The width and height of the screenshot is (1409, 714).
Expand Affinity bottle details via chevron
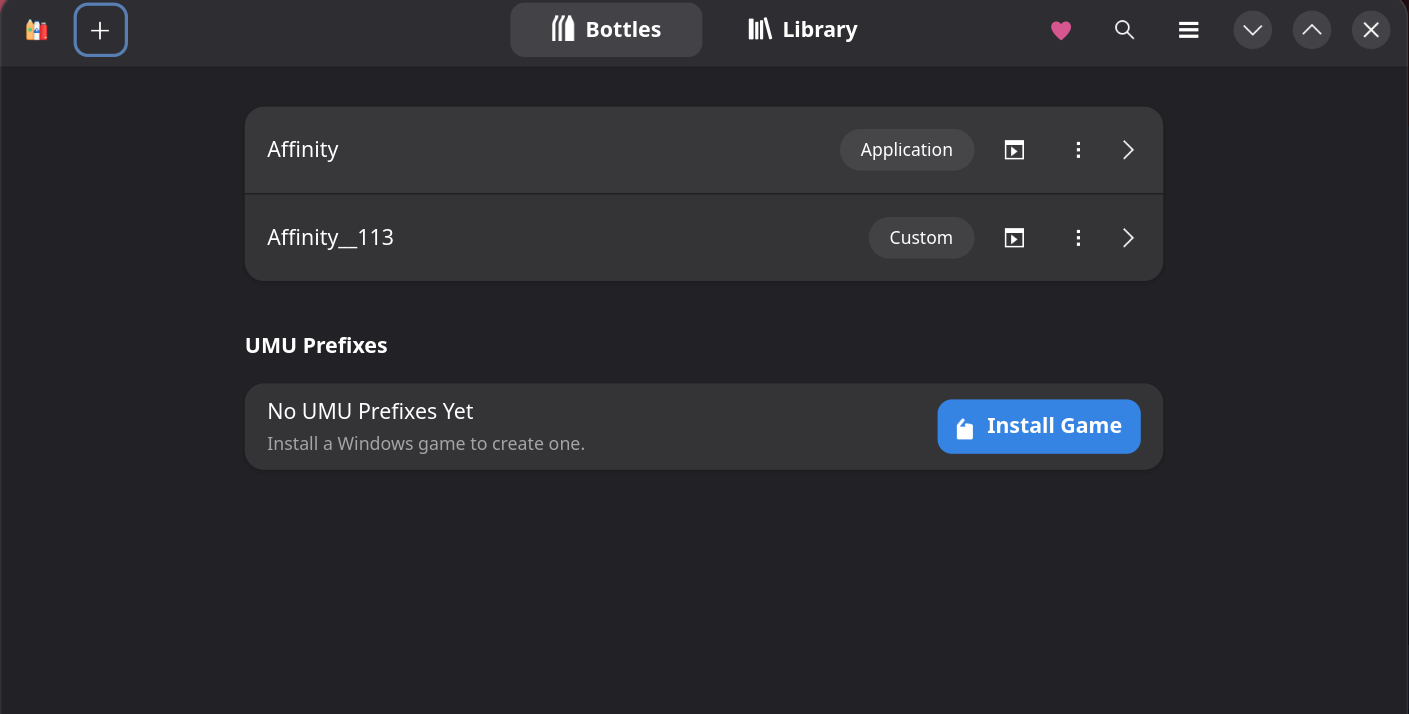click(1128, 150)
